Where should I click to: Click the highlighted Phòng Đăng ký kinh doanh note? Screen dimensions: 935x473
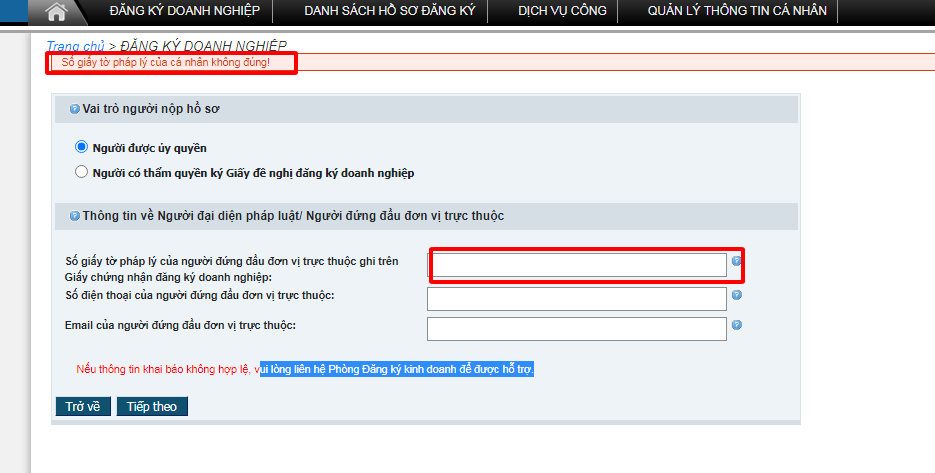[397, 369]
